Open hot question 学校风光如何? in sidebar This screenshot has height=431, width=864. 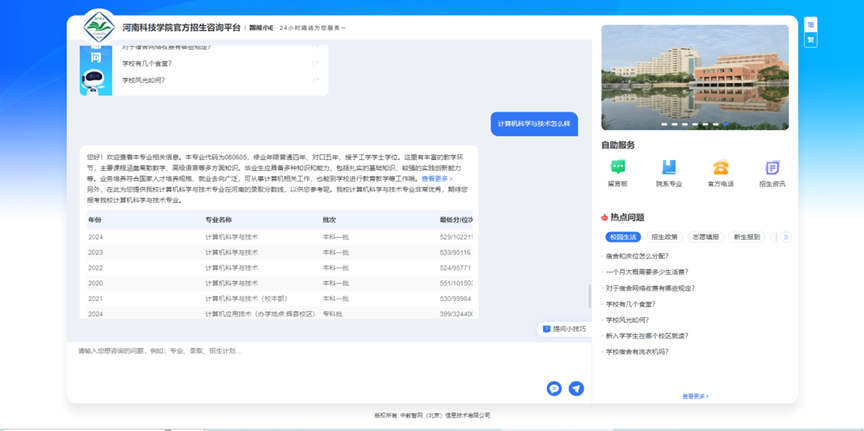[627, 320]
